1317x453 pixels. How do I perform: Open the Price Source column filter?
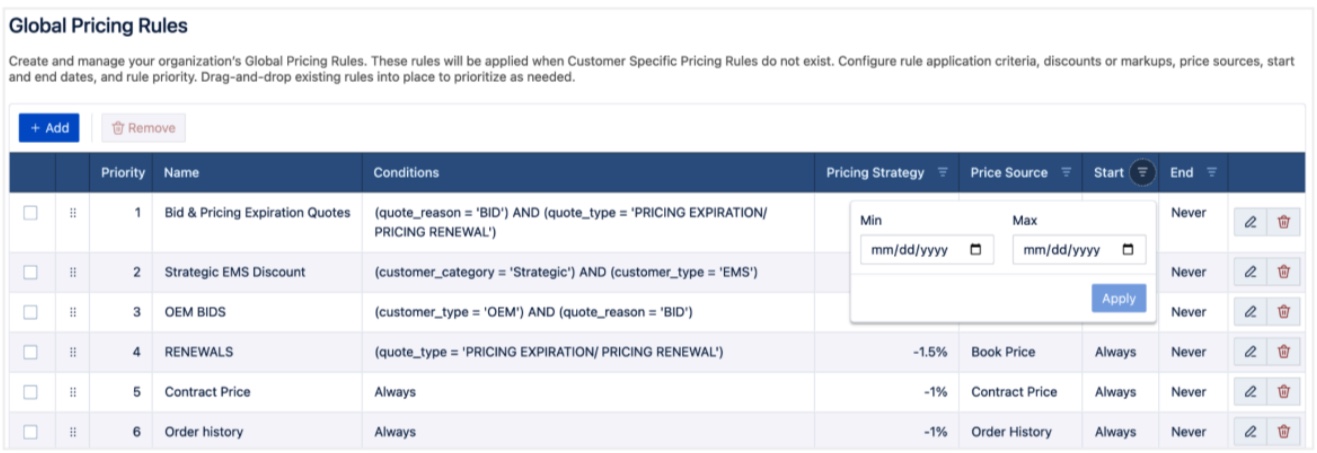coord(1065,173)
